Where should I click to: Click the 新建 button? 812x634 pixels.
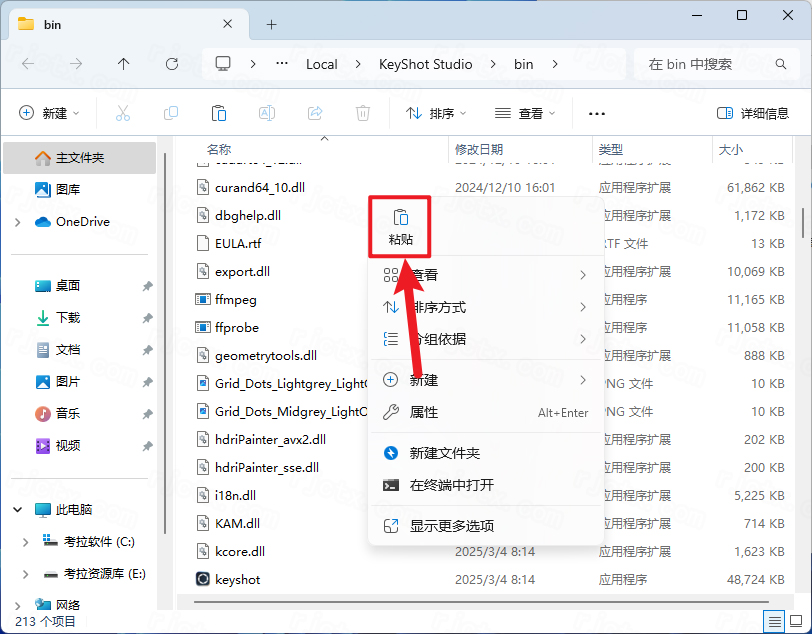point(48,113)
